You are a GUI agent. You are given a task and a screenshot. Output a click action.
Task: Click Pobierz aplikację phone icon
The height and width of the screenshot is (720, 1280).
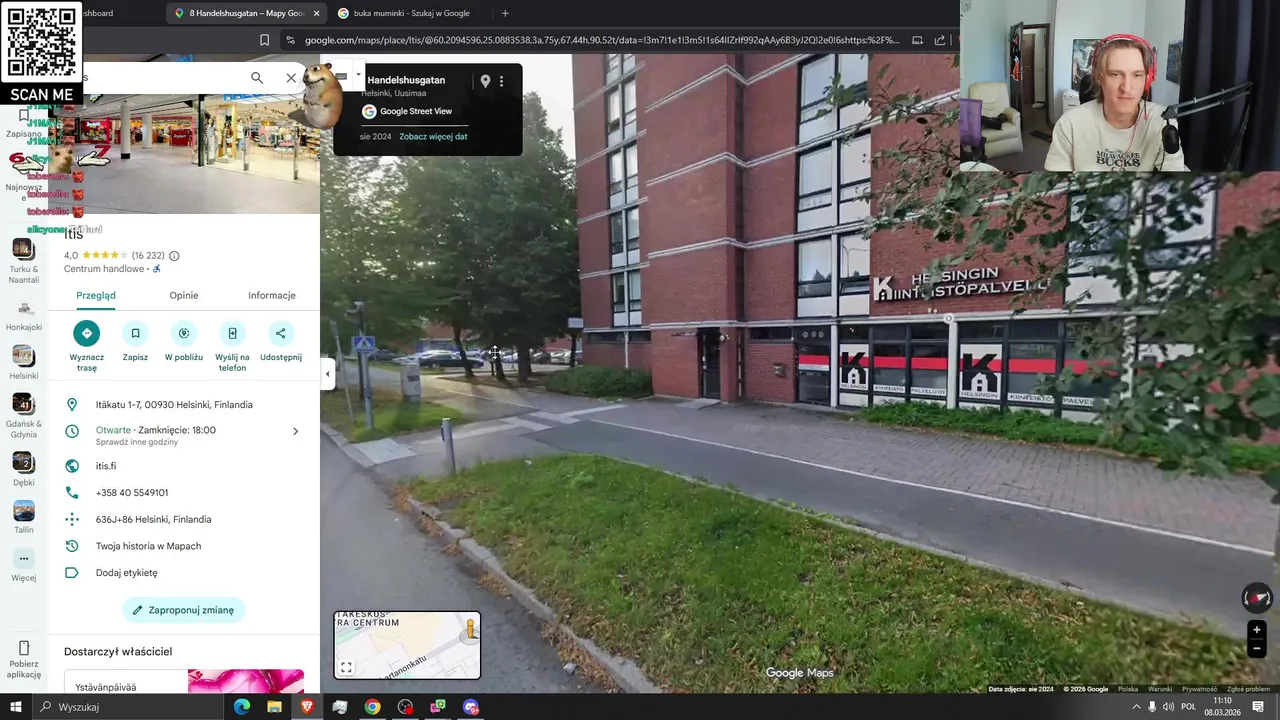24,648
